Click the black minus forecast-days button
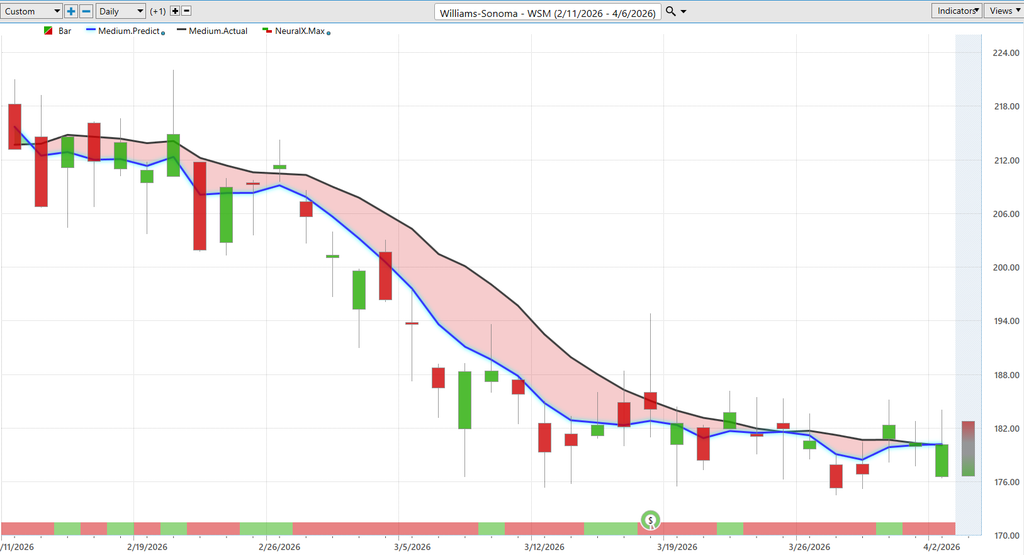The width and height of the screenshot is (1024, 555). [186, 11]
